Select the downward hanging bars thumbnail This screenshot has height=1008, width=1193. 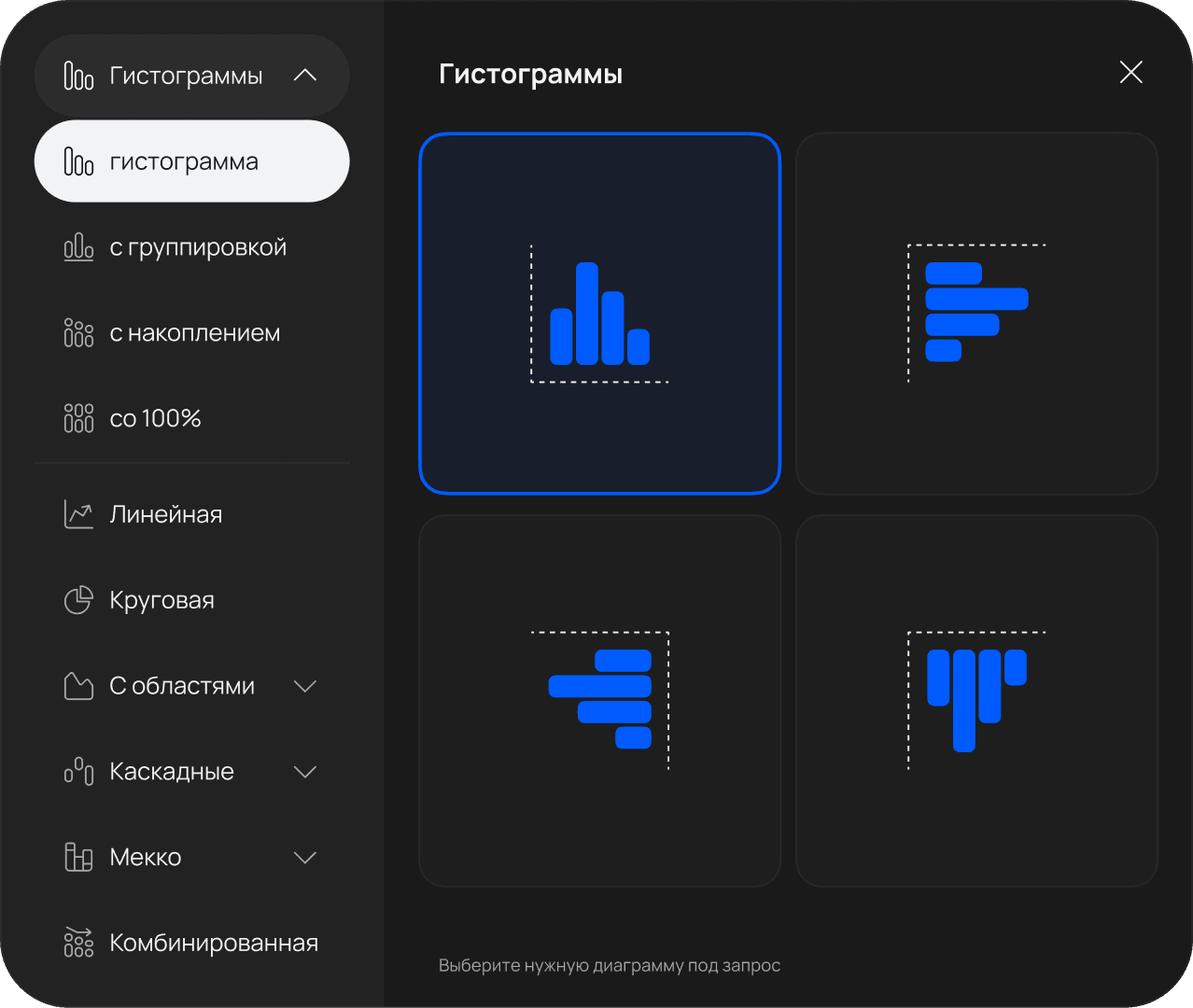pyautogui.click(x=976, y=700)
